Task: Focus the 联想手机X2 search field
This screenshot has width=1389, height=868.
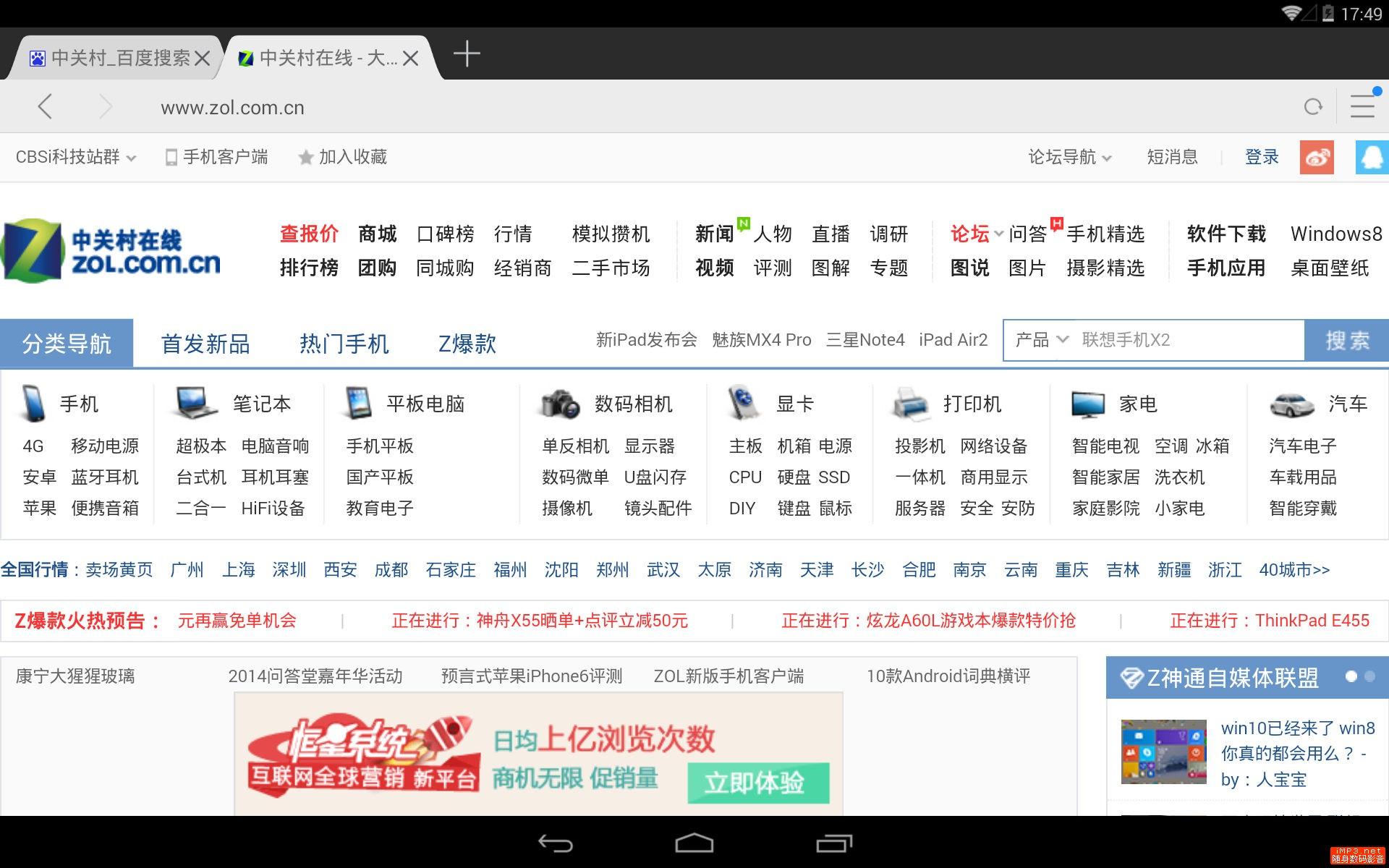Action: (x=1190, y=340)
